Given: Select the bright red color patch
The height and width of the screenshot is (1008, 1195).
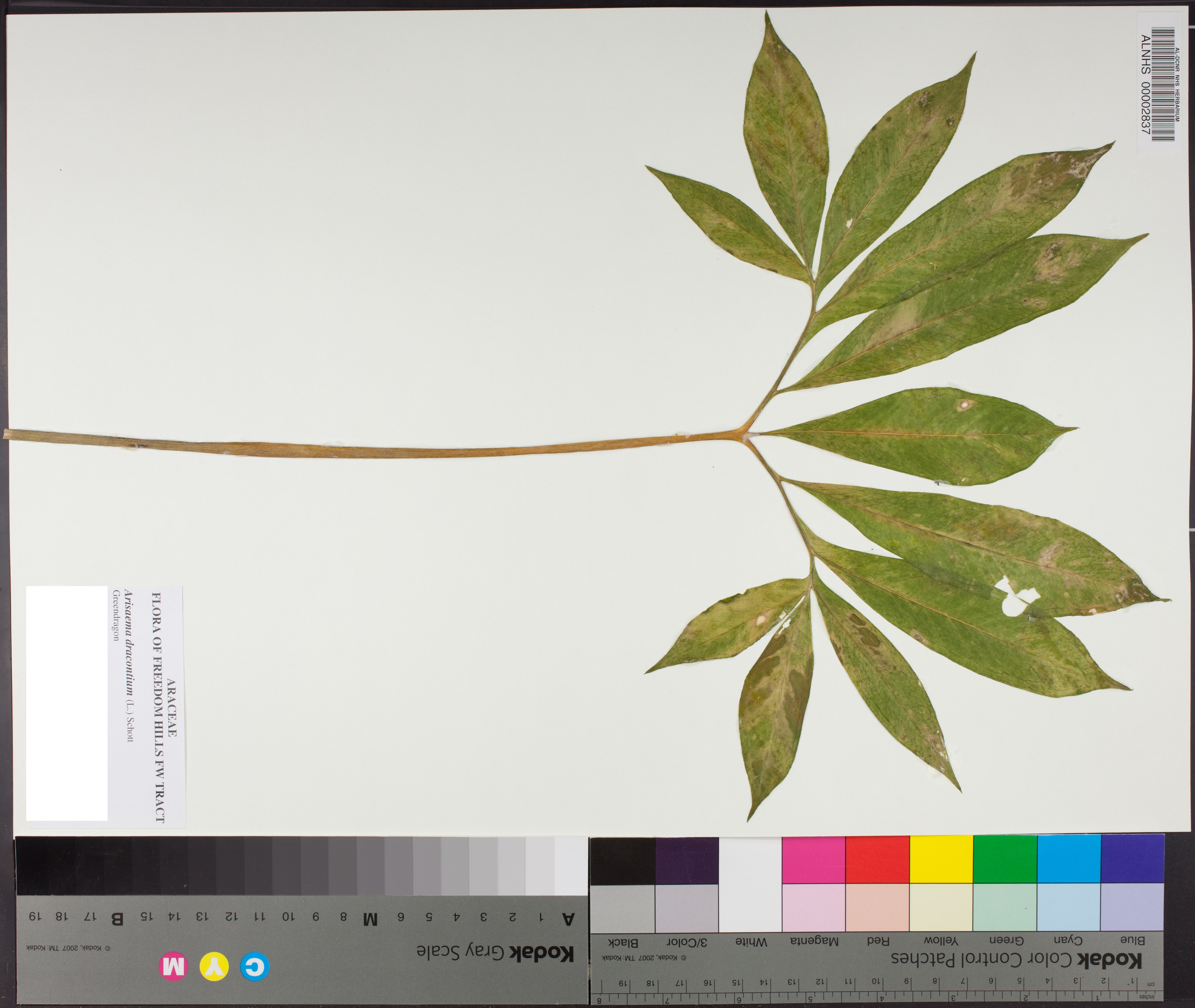Looking at the screenshot, I should [x=877, y=859].
